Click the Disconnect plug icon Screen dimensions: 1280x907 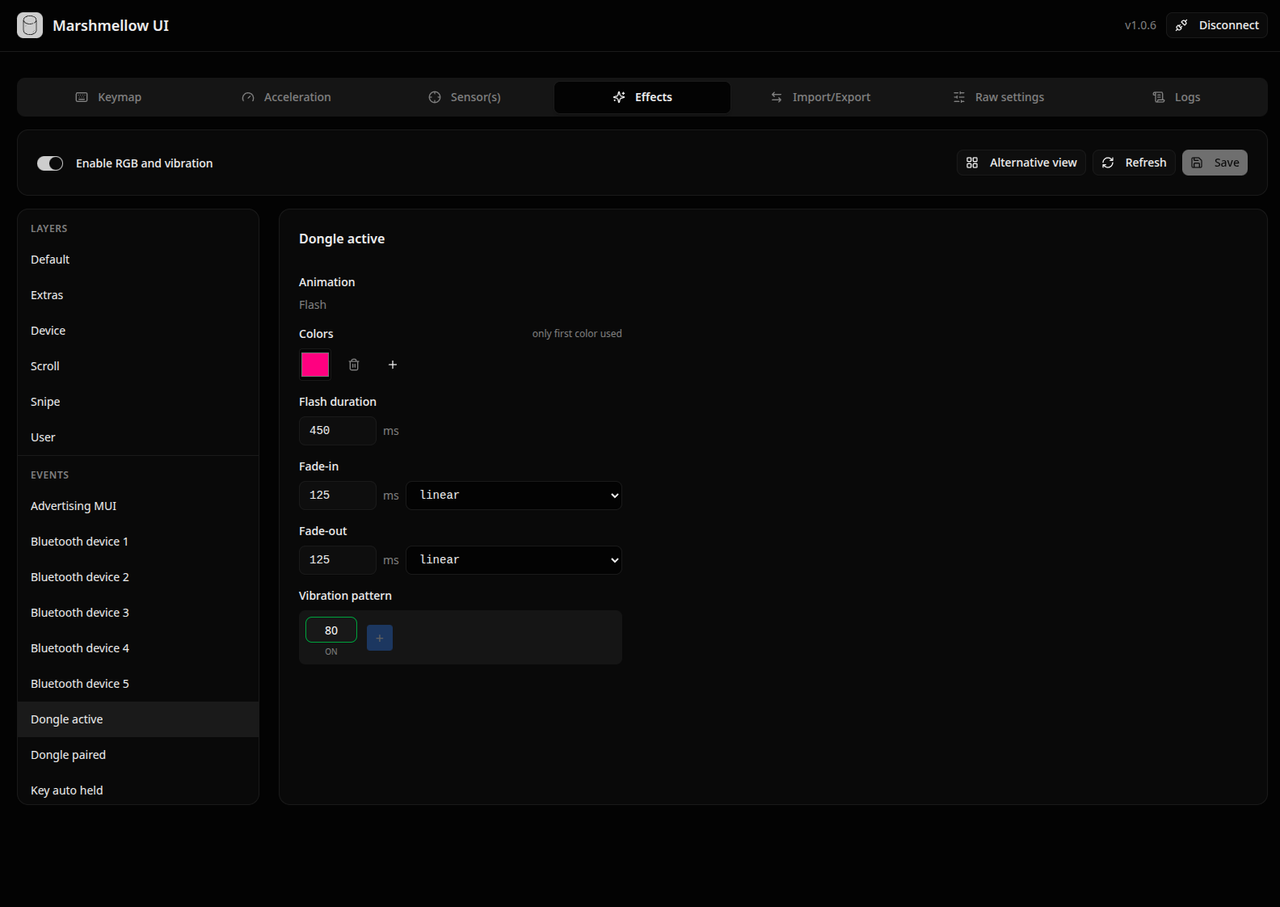pos(1182,25)
